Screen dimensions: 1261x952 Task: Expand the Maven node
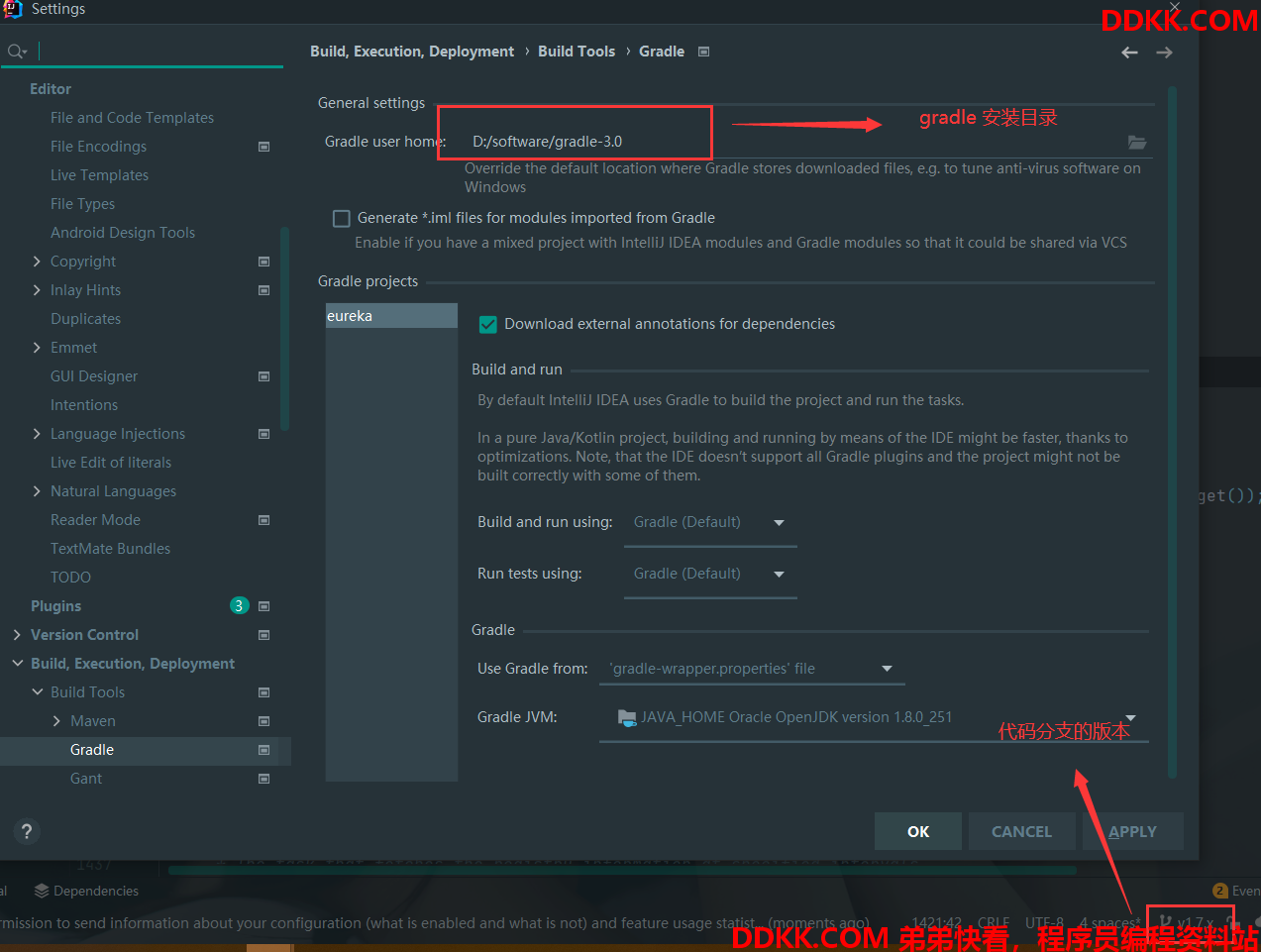point(56,721)
